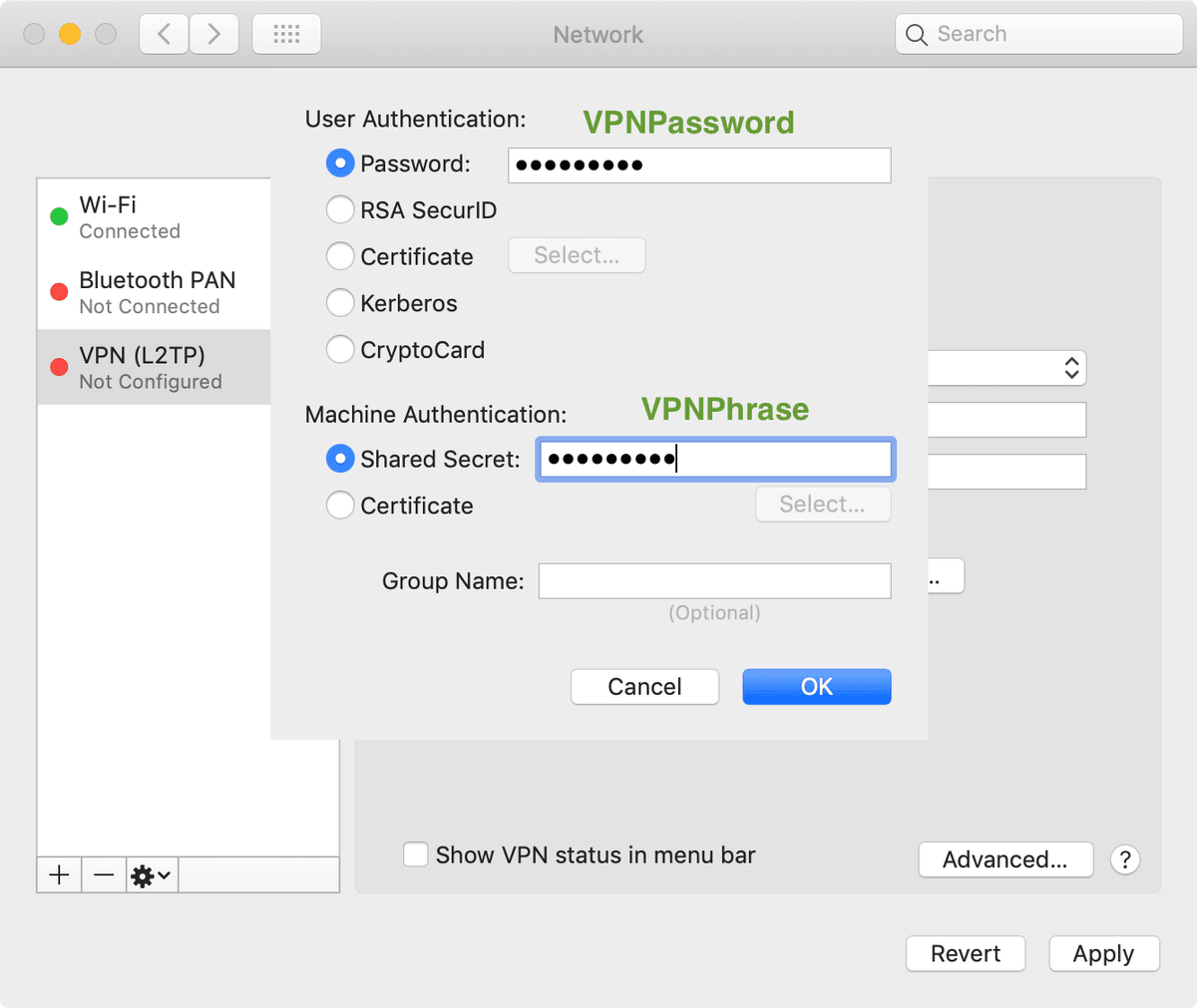Open the configuration dropdown stepper arrows
1197x1008 pixels.
coord(1070,367)
